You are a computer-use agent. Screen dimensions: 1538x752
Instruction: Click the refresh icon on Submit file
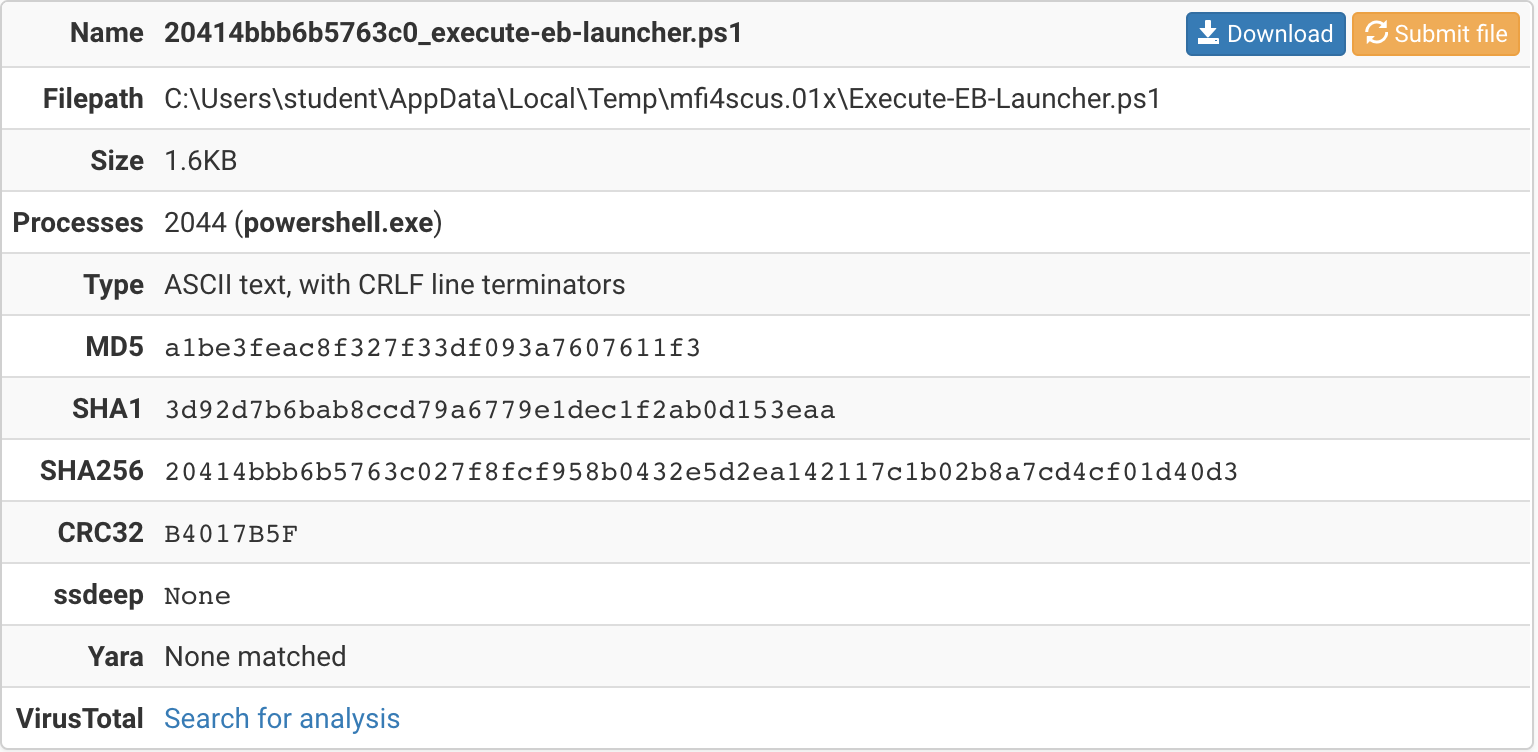(1377, 34)
